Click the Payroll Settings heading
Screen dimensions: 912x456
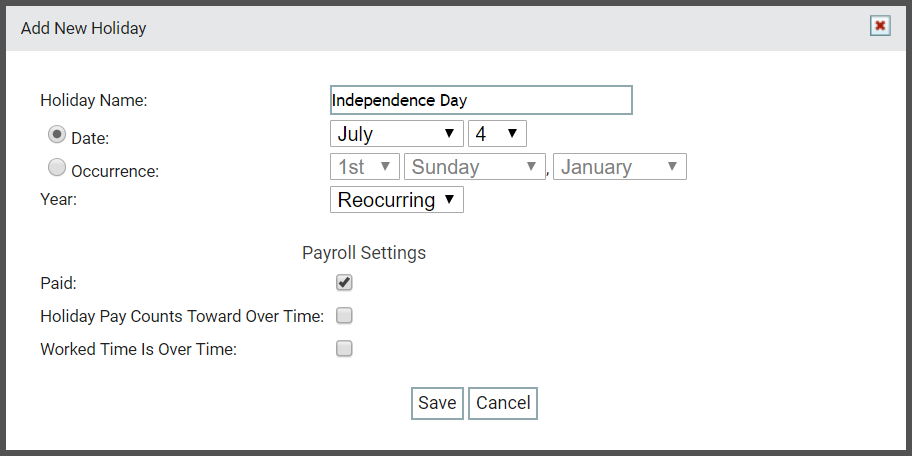tap(364, 253)
